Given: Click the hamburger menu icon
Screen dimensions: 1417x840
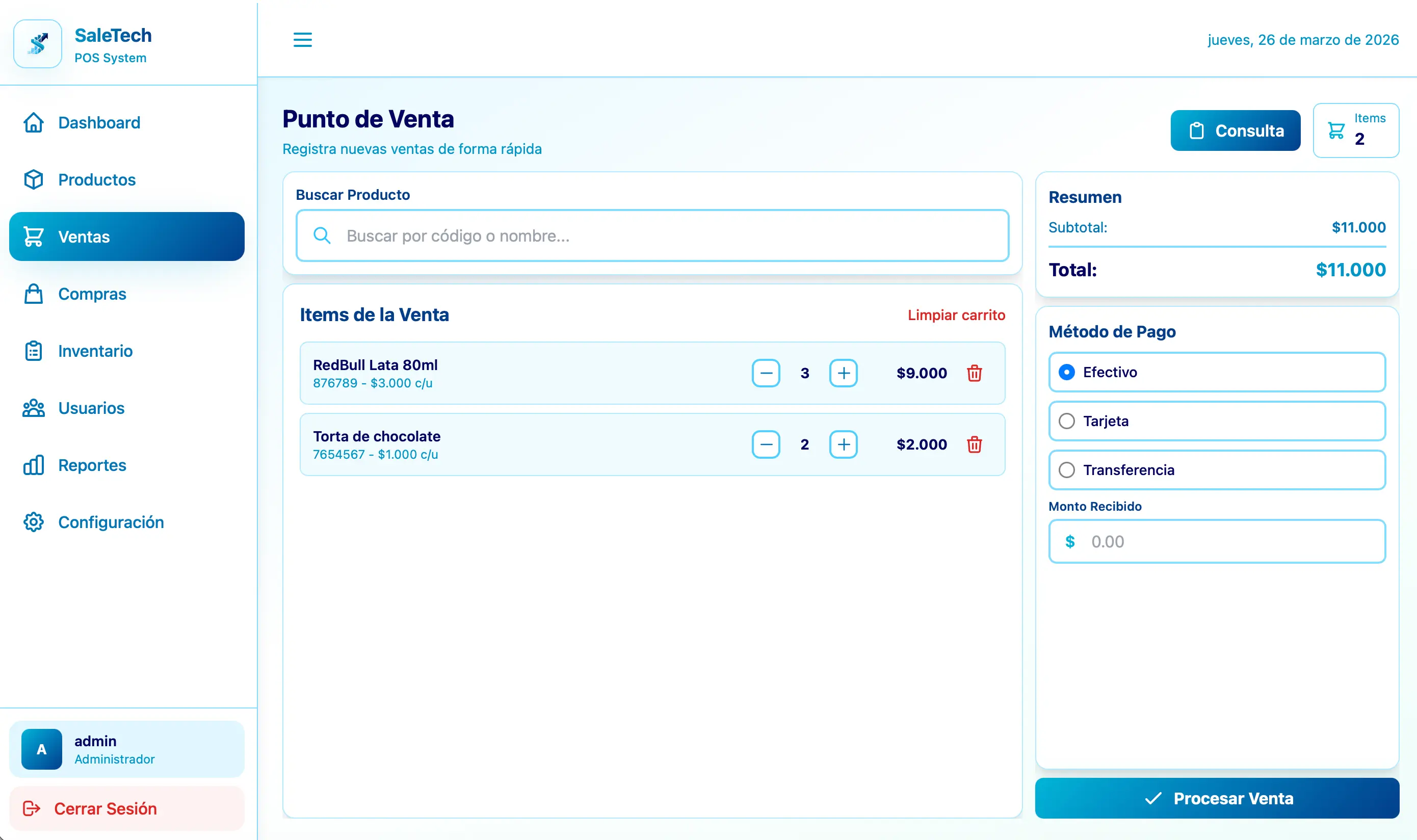Looking at the screenshot, I should [302, 40].
